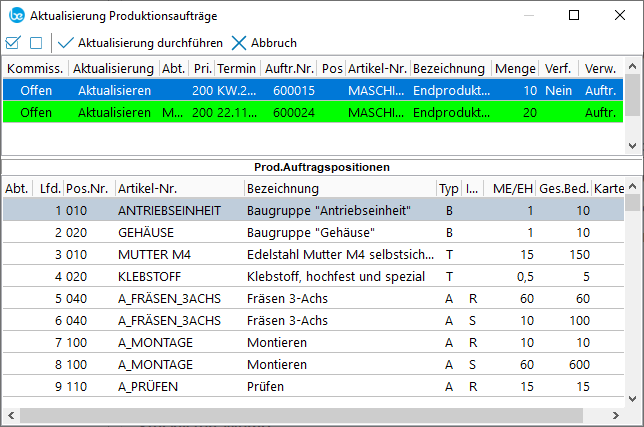Sort by the Artikel-Nr. header in positions table

pyautogui.click(x=147, y=188)
